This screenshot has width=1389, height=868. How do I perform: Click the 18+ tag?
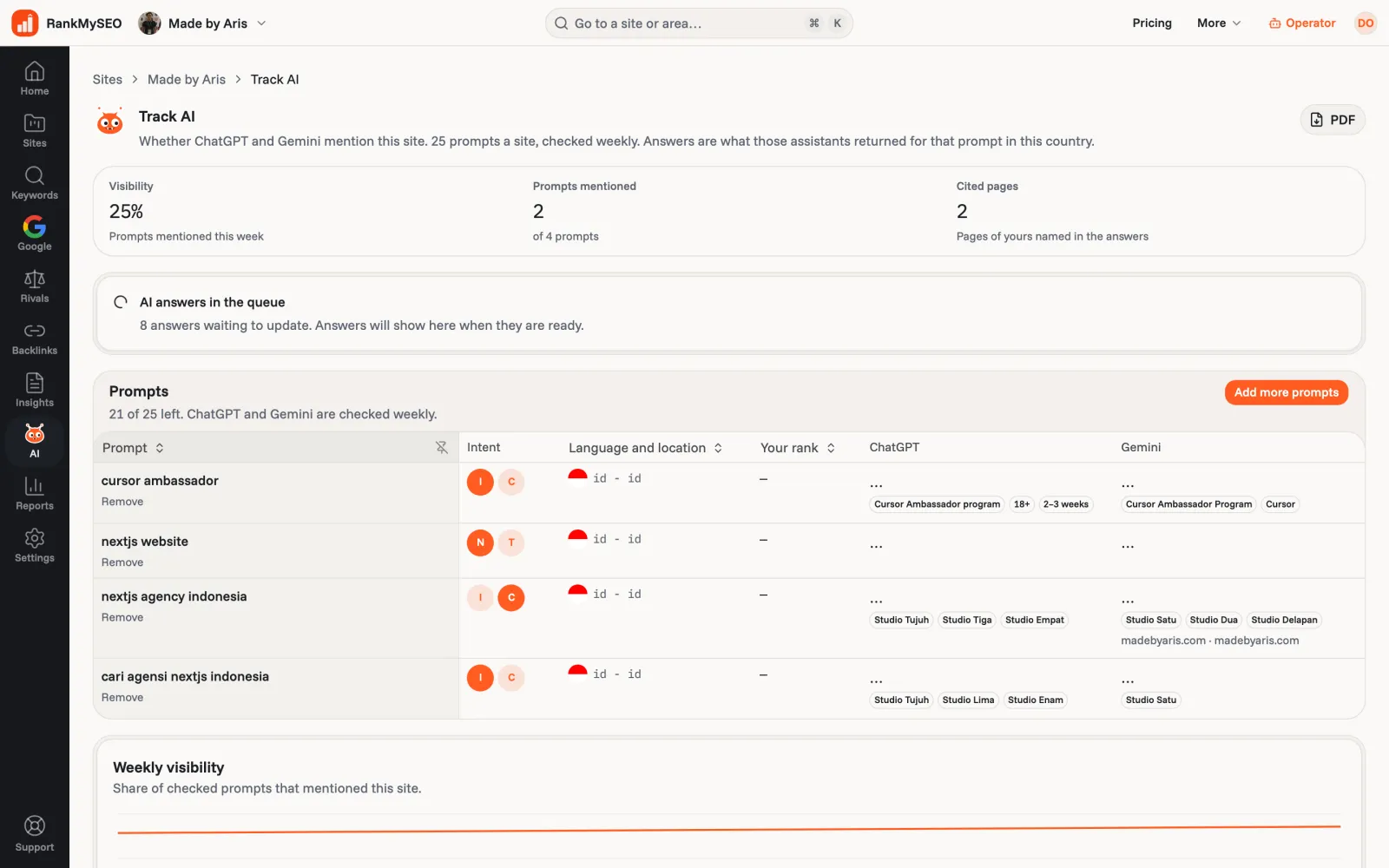[1022, 504]
